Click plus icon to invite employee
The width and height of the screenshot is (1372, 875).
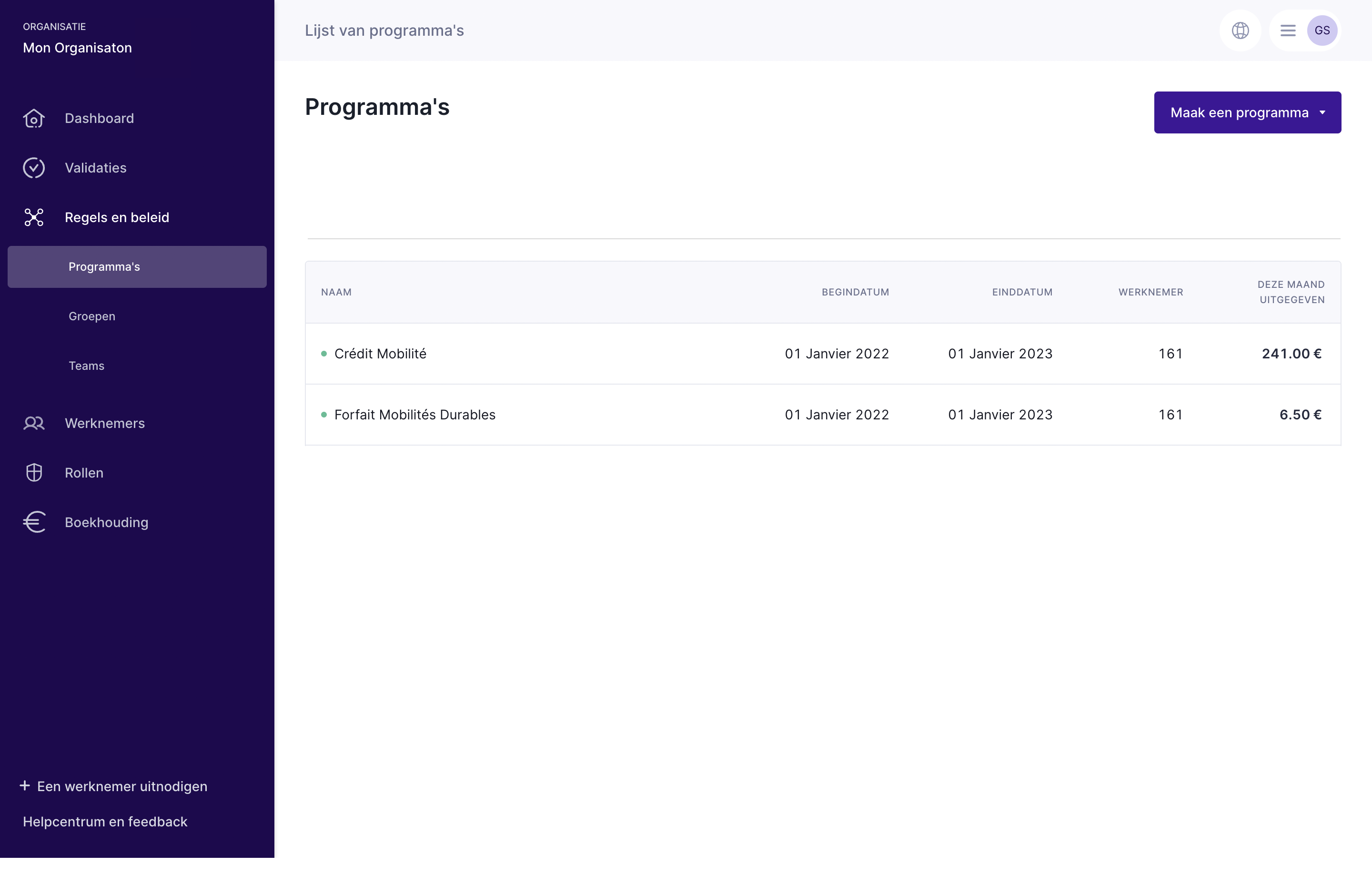24,785
